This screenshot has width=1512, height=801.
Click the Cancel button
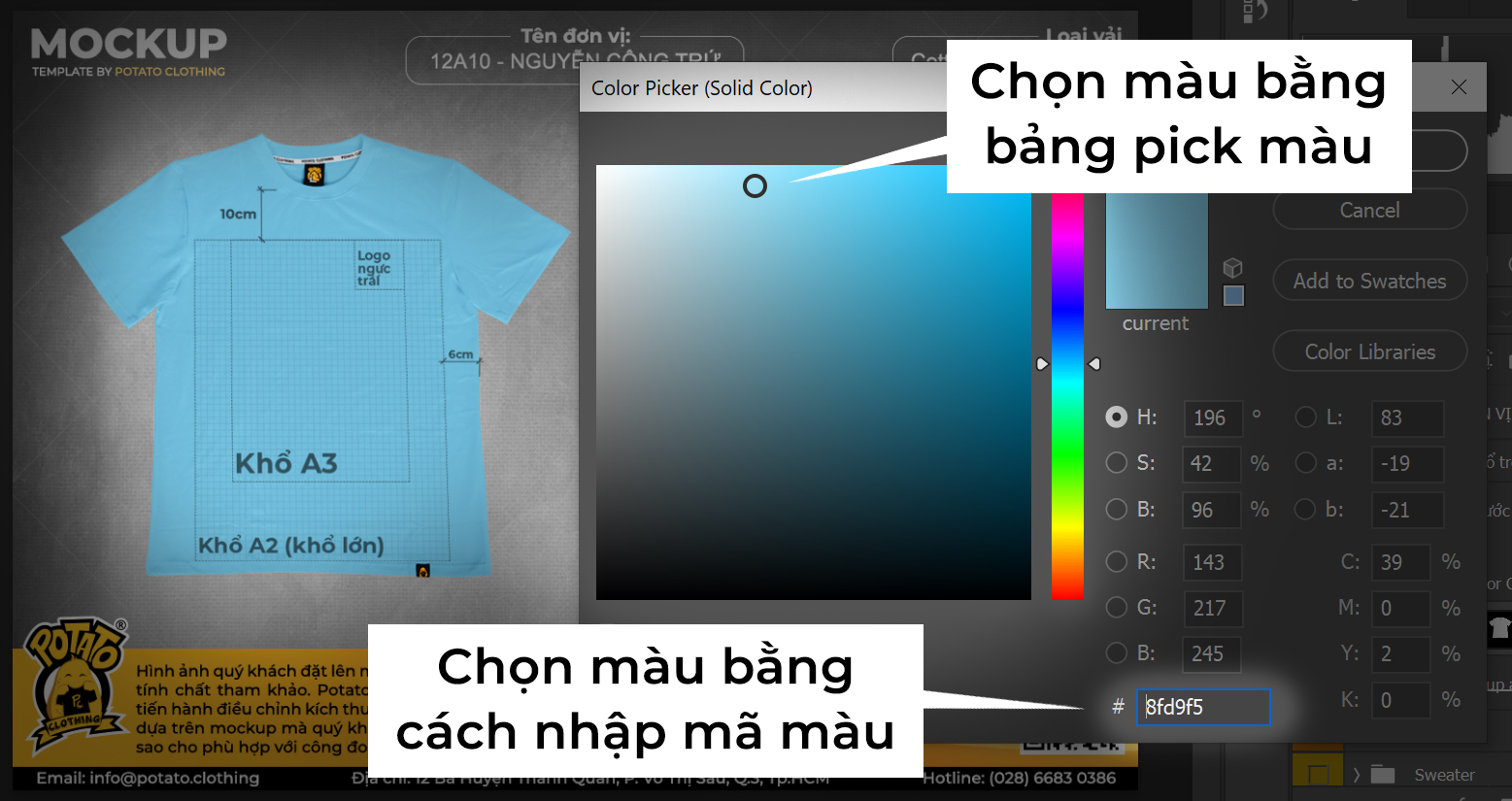(1369, 210)
